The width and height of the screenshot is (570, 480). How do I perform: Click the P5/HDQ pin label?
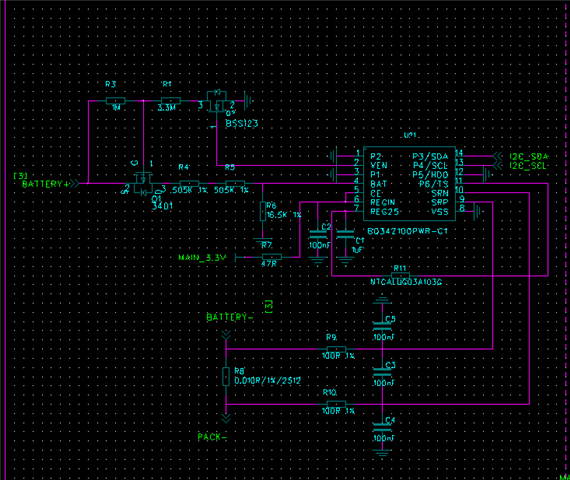point(430,175)
